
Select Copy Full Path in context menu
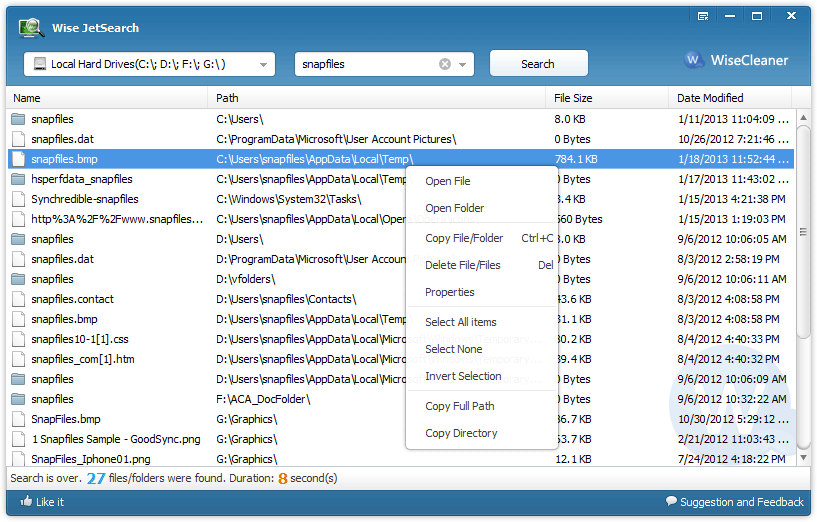[x=460, y=406]
